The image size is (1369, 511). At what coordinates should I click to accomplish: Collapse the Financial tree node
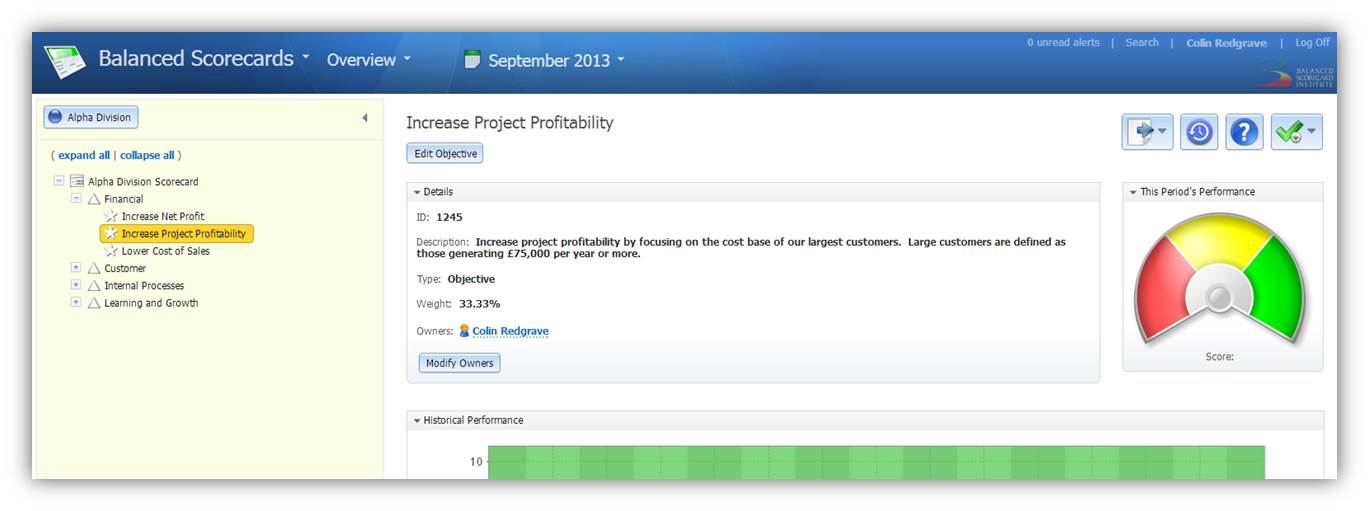pyautogui.click(x=76, y=198)
